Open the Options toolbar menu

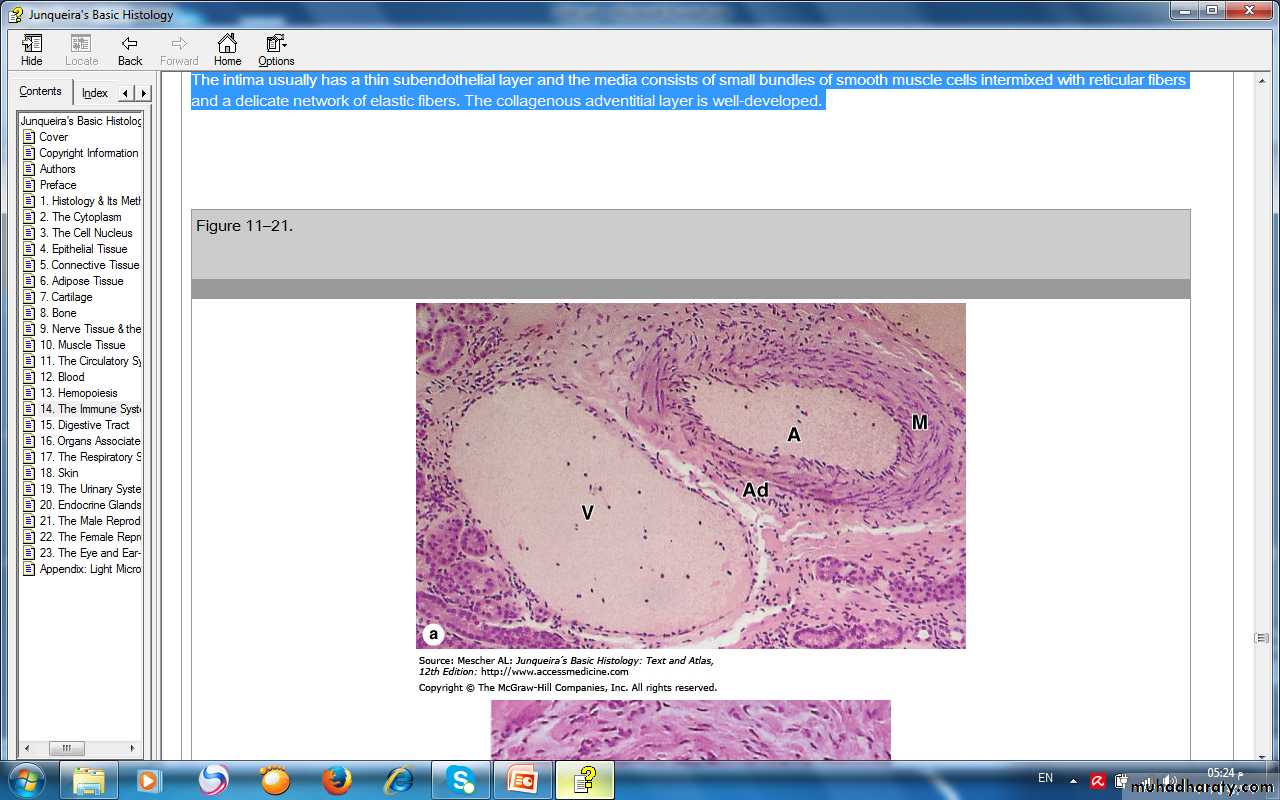pyautogui.click(x=276, y=50)
